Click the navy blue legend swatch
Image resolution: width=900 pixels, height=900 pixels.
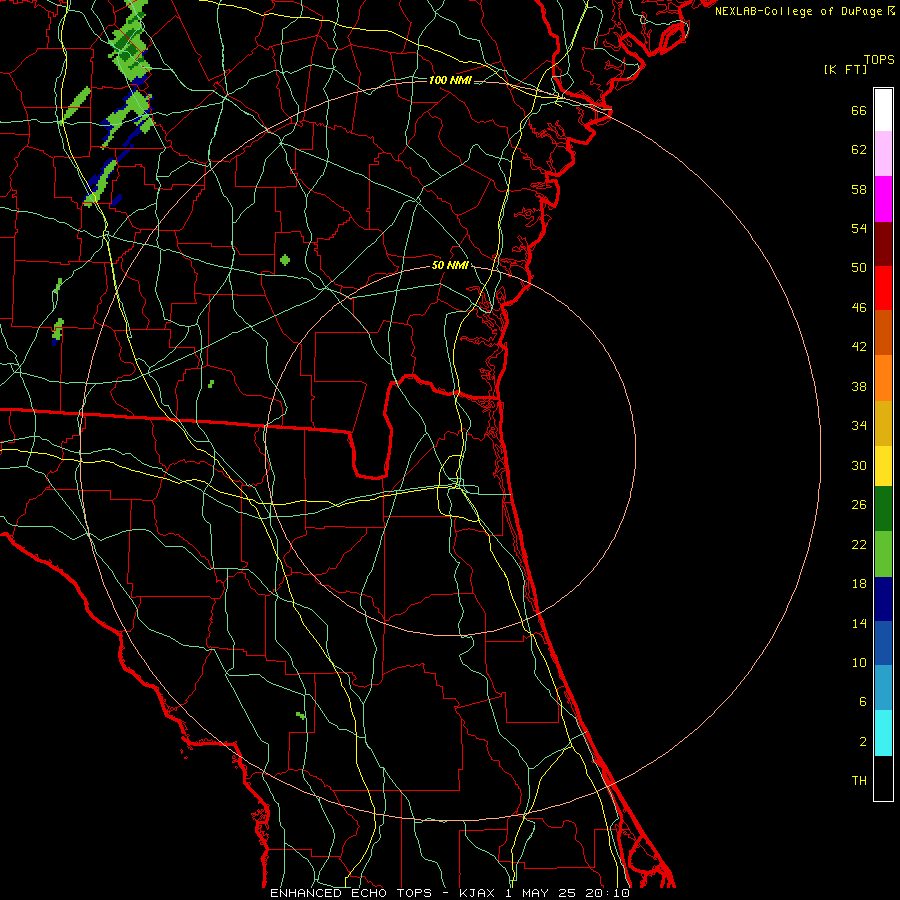(883, 599)
